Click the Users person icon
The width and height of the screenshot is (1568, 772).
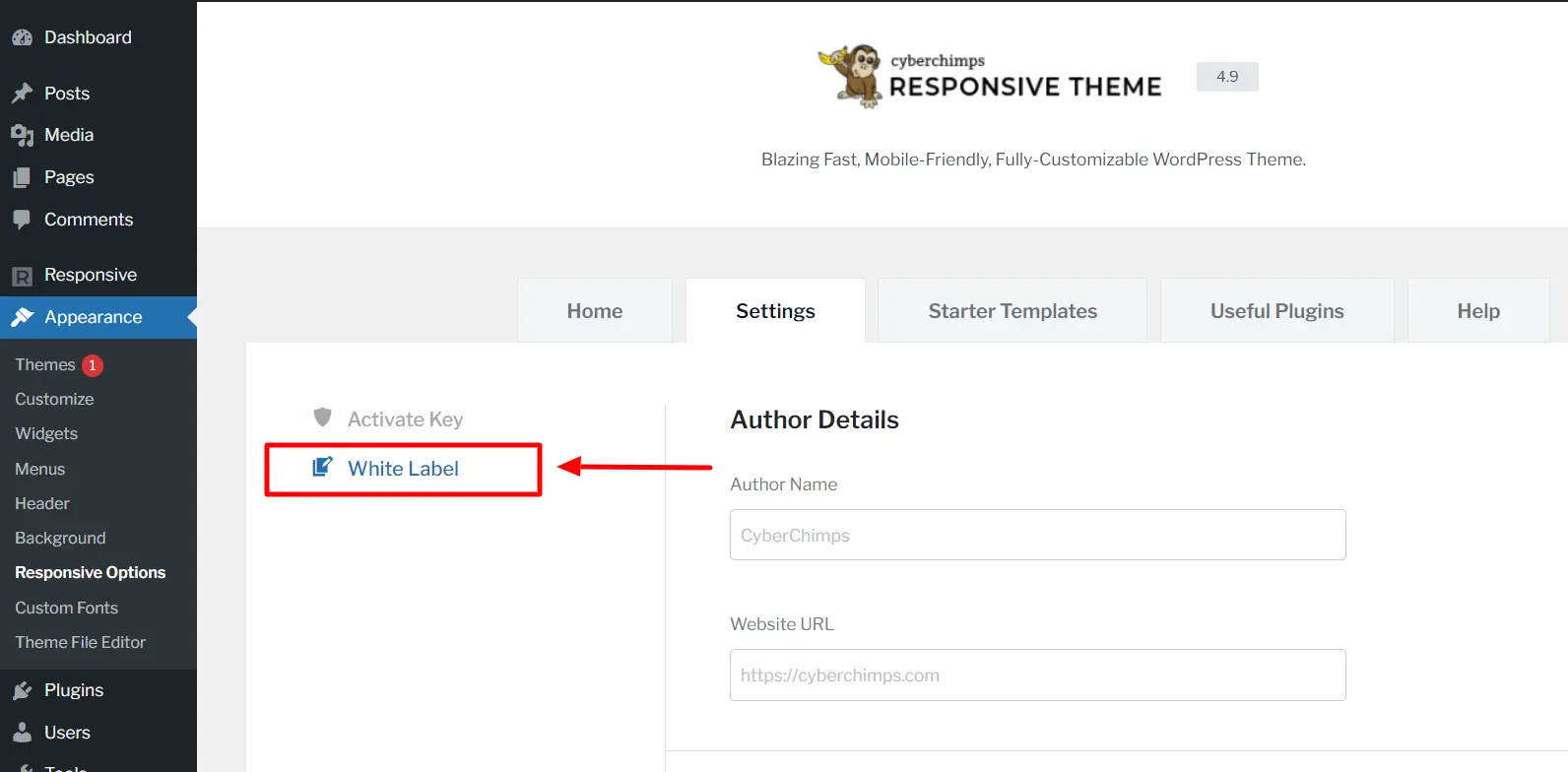pyautogui.click(x=22, y=733)
